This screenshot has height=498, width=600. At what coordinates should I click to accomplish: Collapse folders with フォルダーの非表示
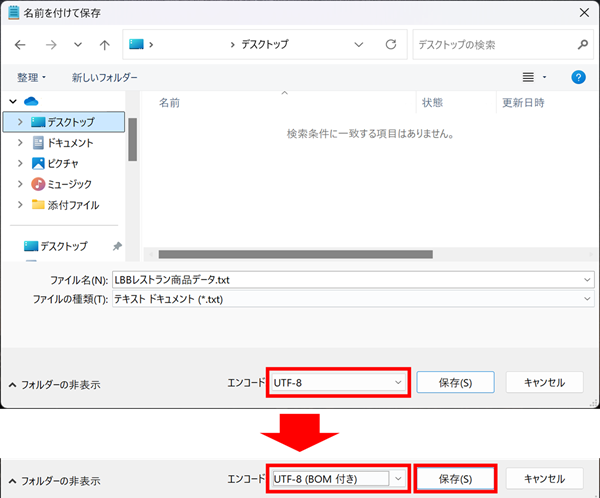pos(54,384)
